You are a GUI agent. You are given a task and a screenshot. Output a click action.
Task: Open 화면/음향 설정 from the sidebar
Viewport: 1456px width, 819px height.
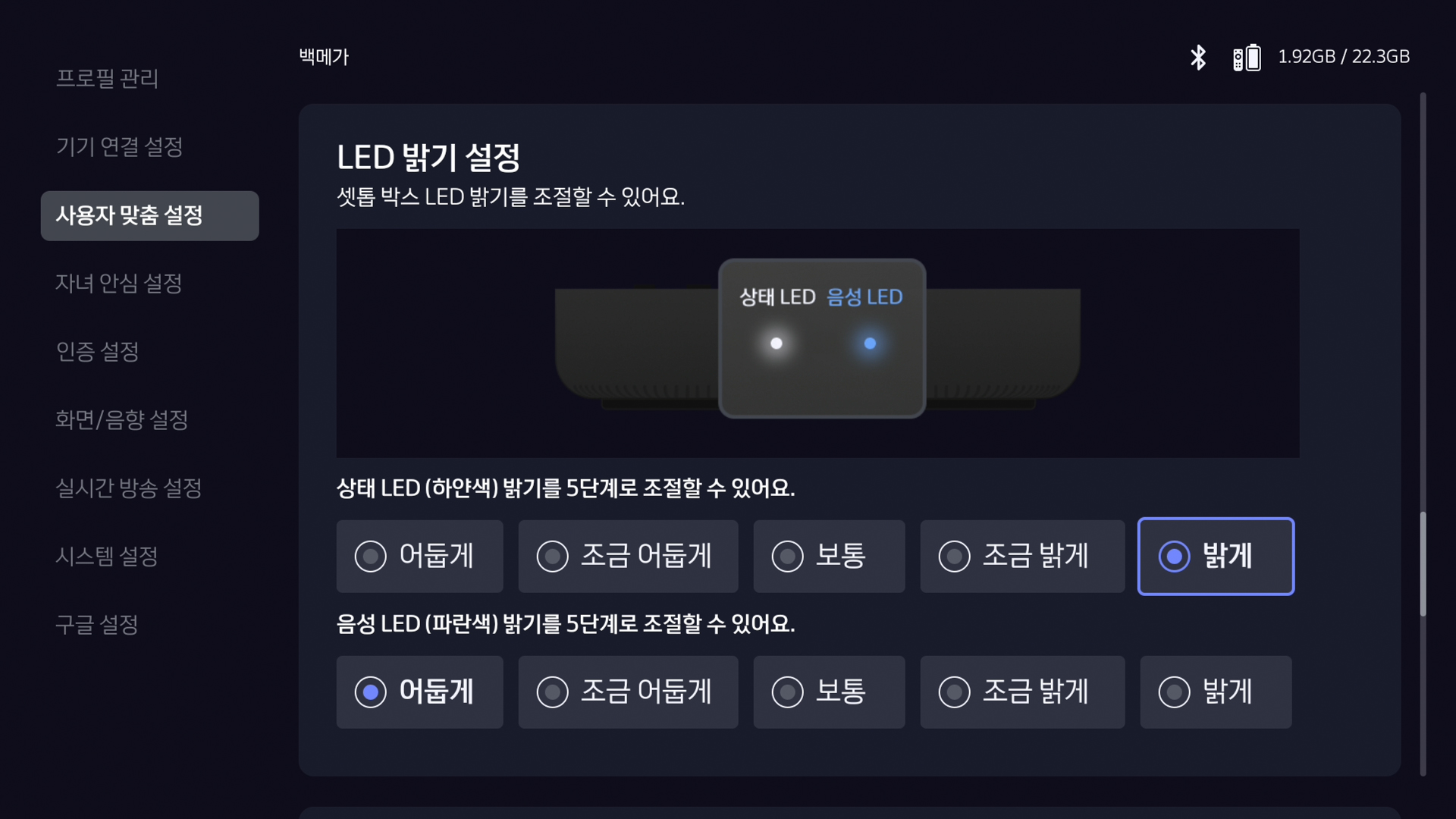pyautogui.click(x=122, y=420)
